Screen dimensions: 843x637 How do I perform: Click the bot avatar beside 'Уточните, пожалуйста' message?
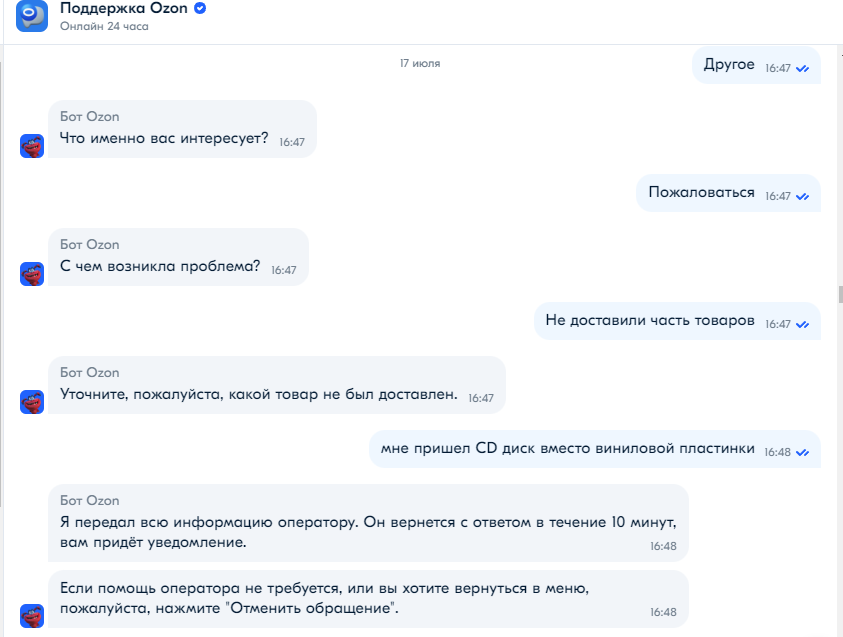[32, 402]
